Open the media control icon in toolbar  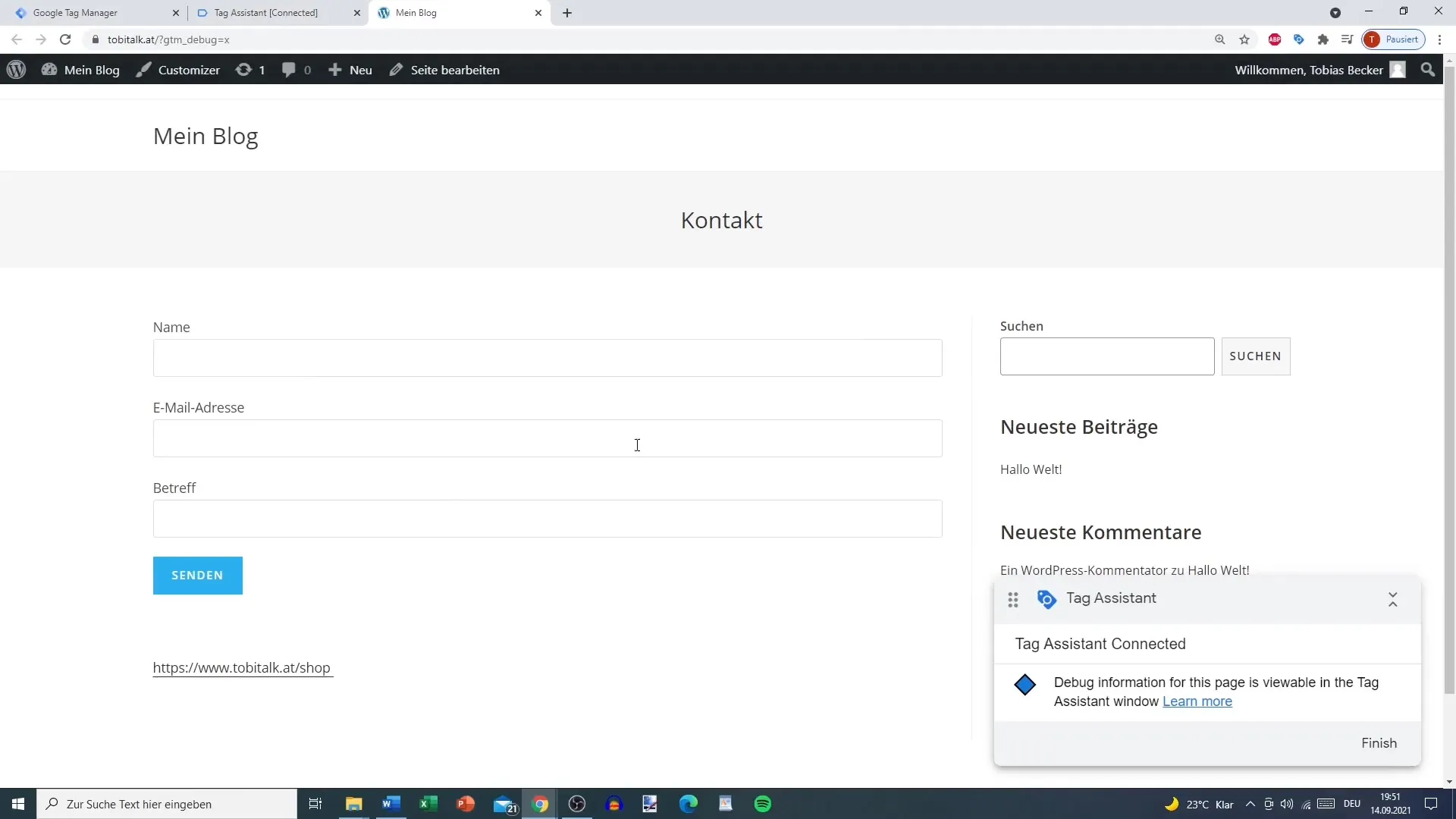[x=1347, y=39]
